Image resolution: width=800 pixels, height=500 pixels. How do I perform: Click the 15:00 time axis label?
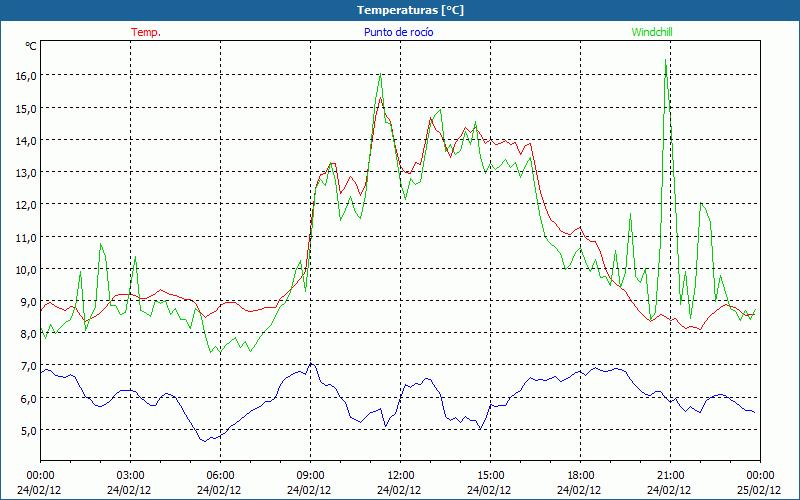(x=490, y=476)
